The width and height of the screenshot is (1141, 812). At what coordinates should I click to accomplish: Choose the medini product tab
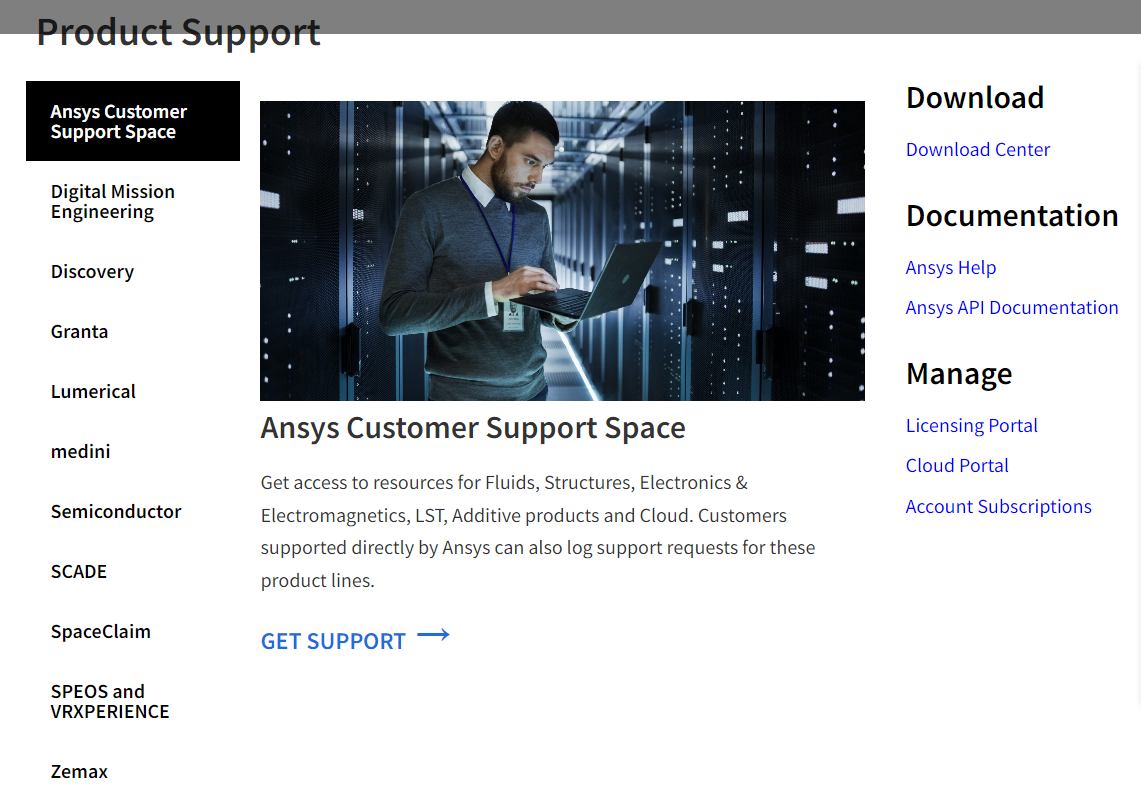pos(80,452)
